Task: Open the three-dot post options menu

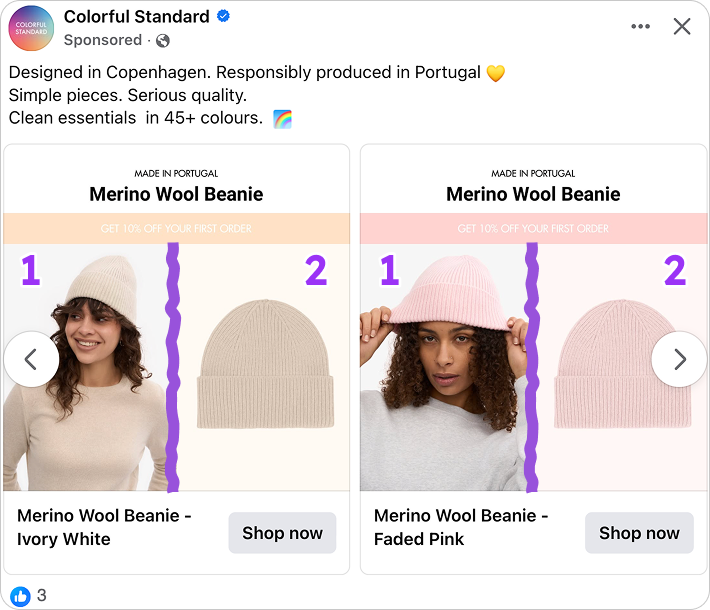Action: 641,27
